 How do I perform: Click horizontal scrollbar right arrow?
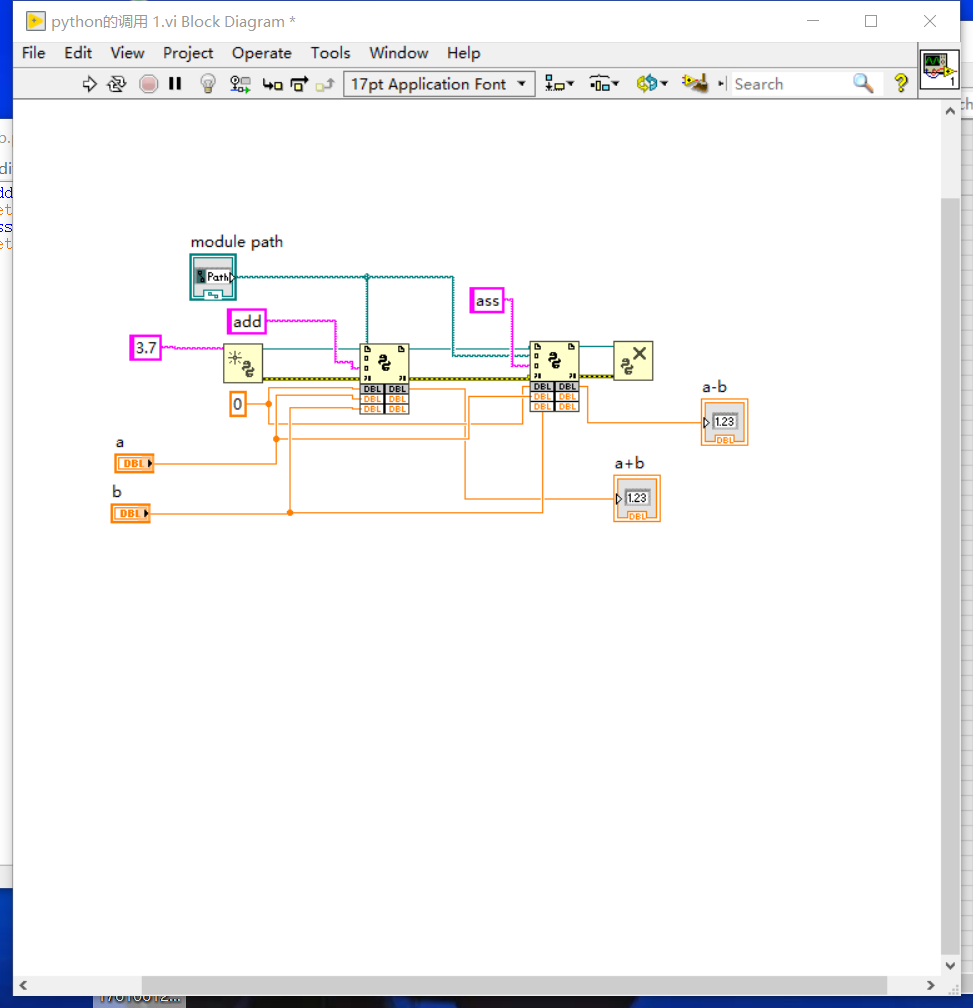930,985
